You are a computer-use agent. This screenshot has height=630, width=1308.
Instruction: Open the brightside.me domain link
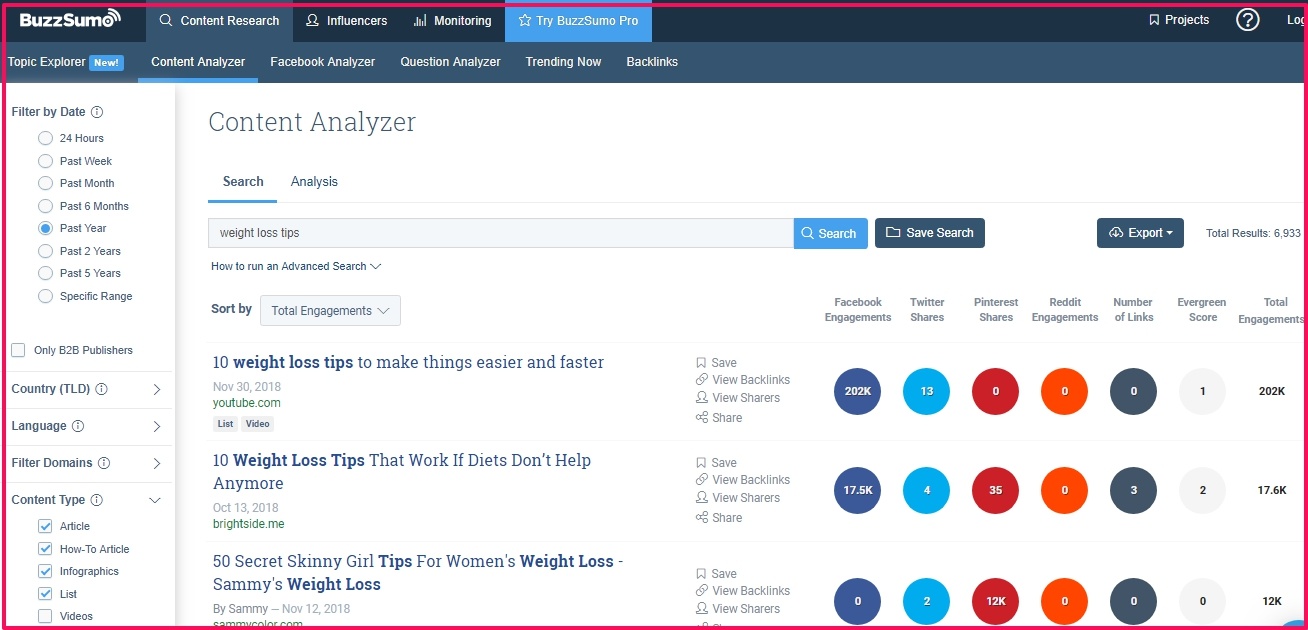click(x=249, y=523)
